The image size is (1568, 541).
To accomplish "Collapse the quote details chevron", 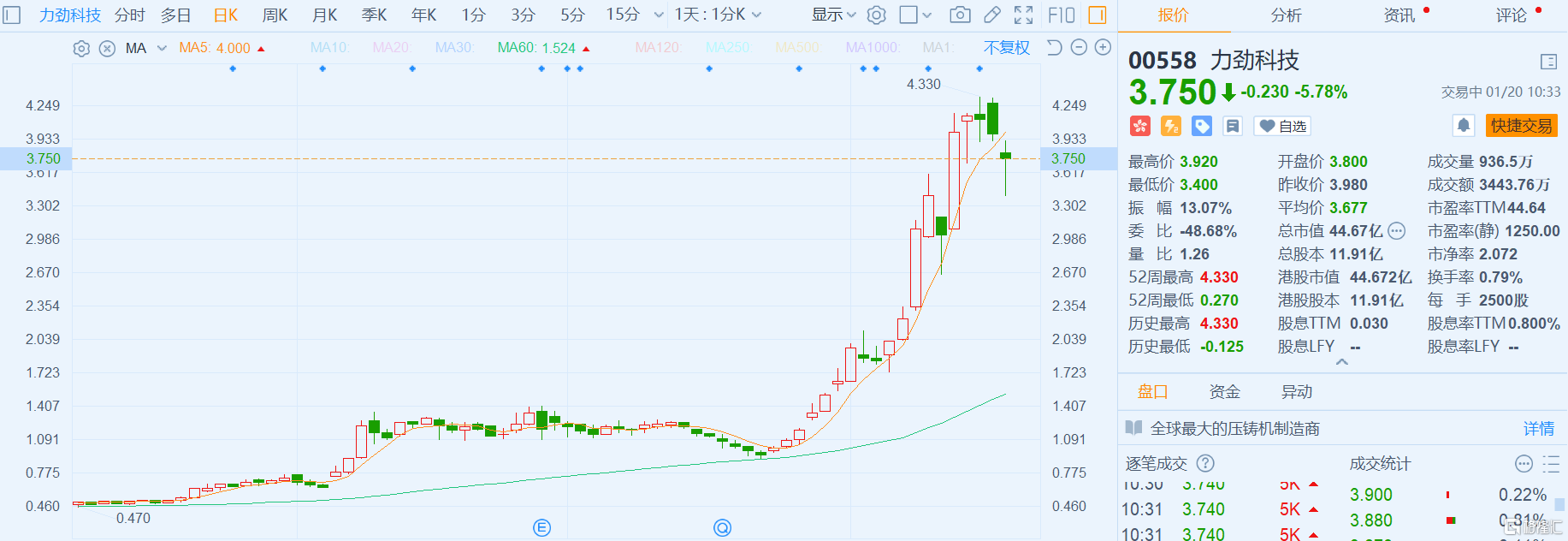I will point(1342,362).
